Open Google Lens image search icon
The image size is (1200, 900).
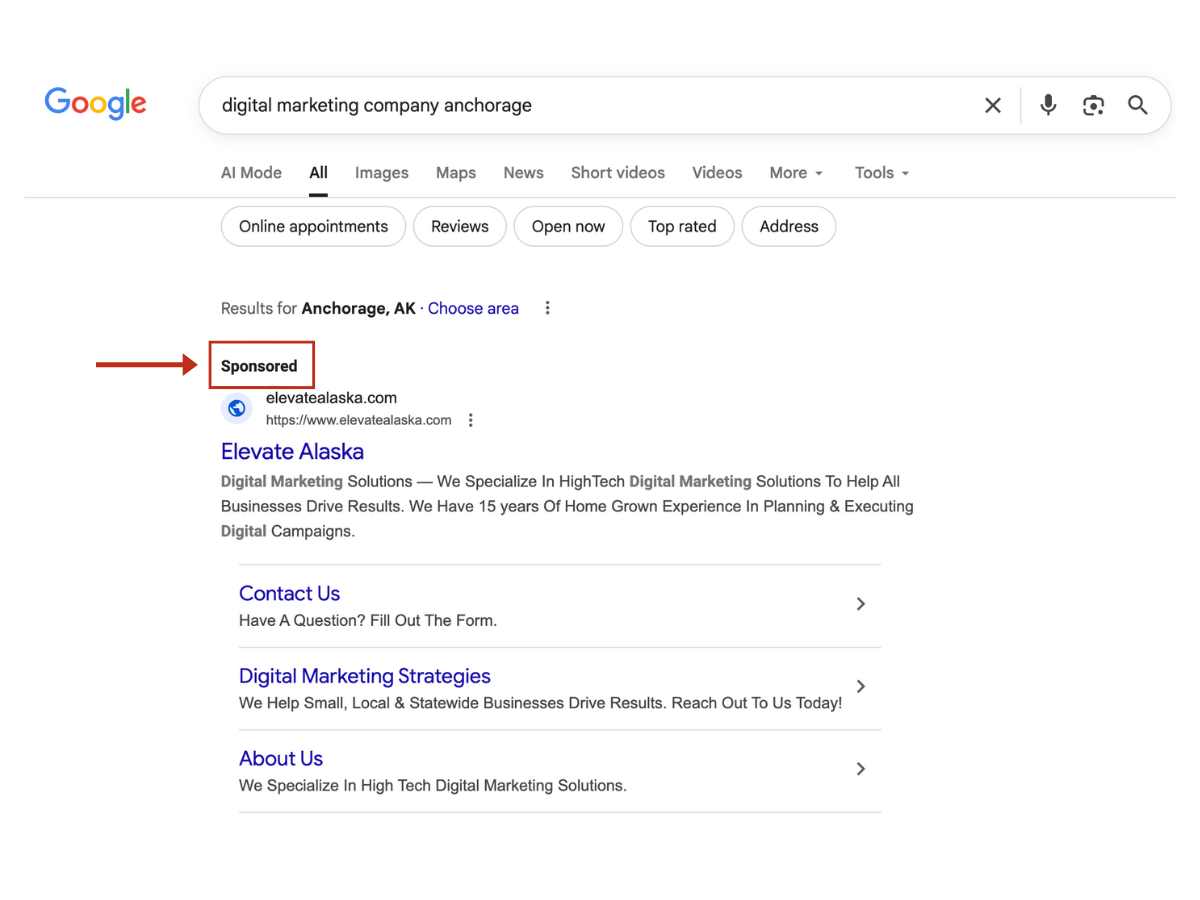click(x=1093, y=105)
